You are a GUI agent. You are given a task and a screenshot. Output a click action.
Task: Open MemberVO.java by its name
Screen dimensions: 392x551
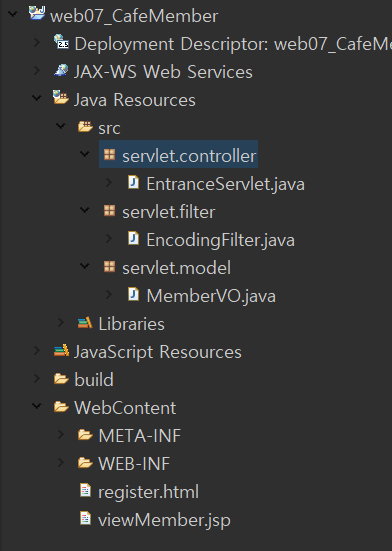[x=211, y=296]
